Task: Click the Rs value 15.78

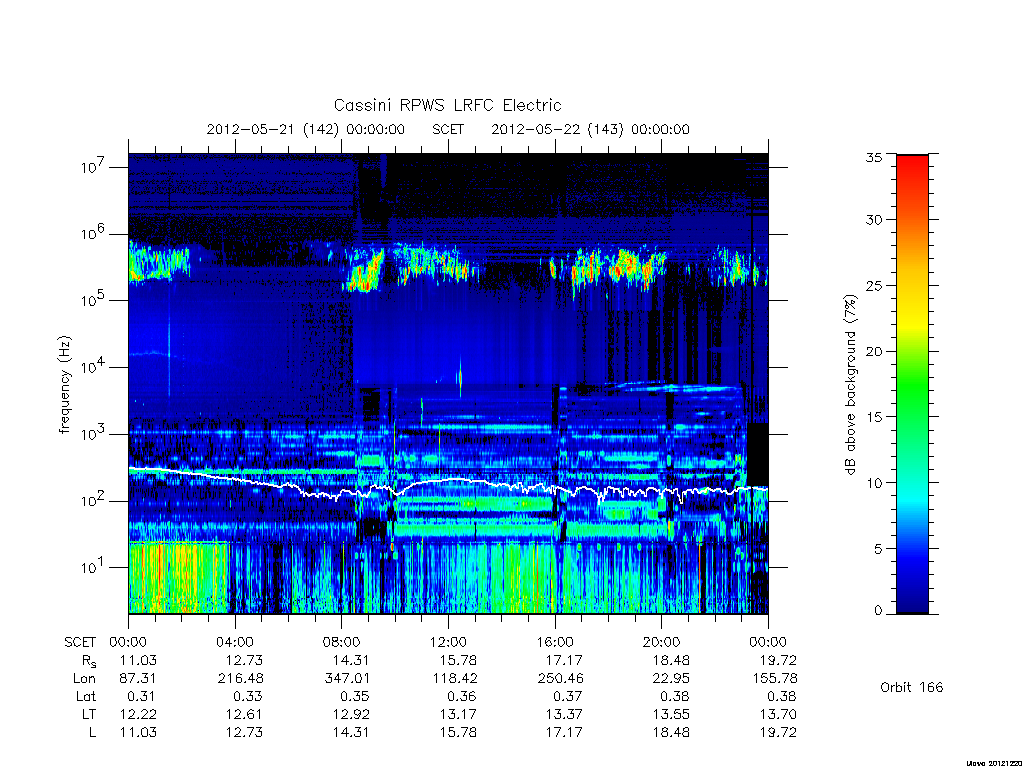Action: point(458,660)
